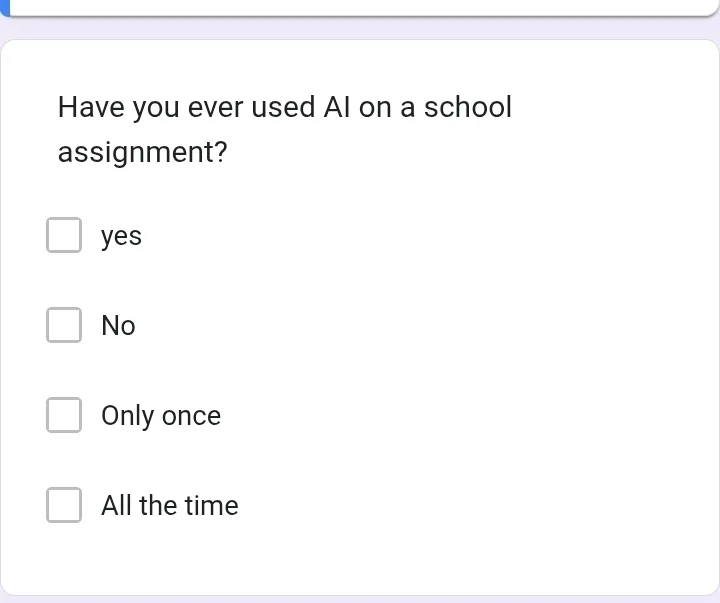Image resolution: width=720 pixels, height=603 pixels.
Task: Enable the 'Only once' checkbox
Action: point(64,415)
